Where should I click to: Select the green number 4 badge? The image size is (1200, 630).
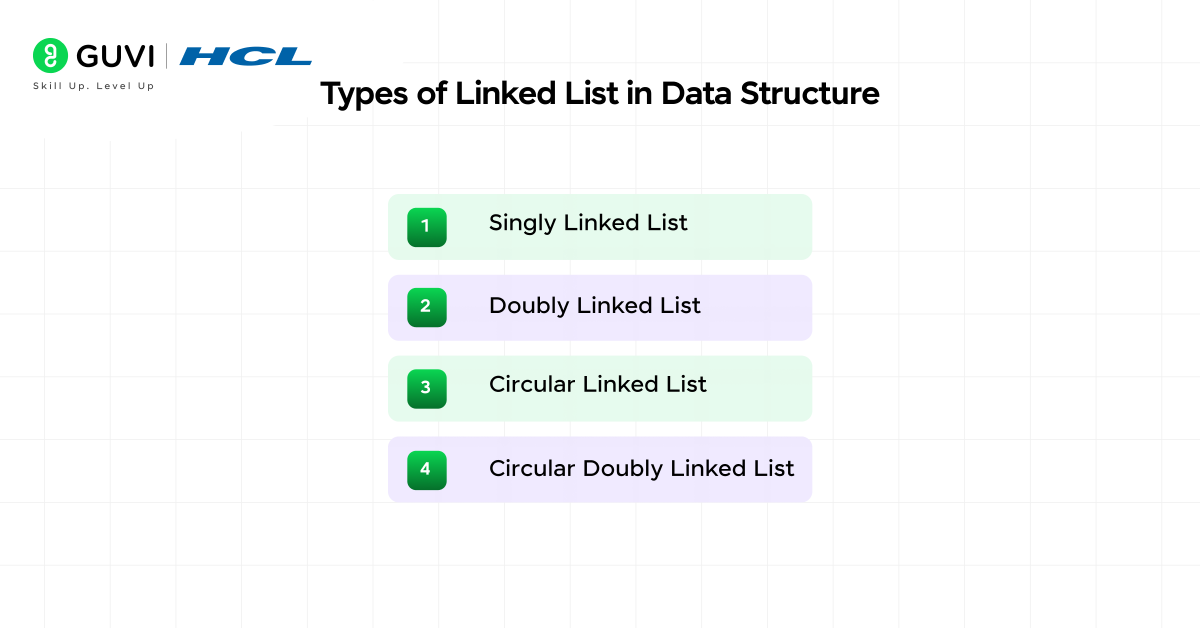coord(426,470)
